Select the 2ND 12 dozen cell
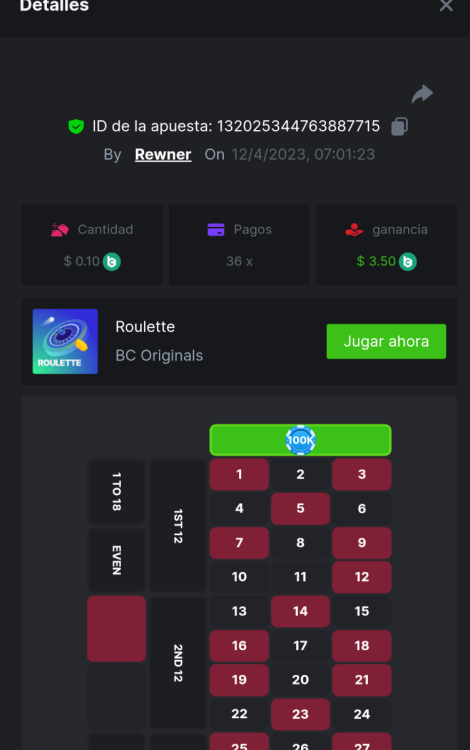The image size is (470, 750). [x=178, y=663]
